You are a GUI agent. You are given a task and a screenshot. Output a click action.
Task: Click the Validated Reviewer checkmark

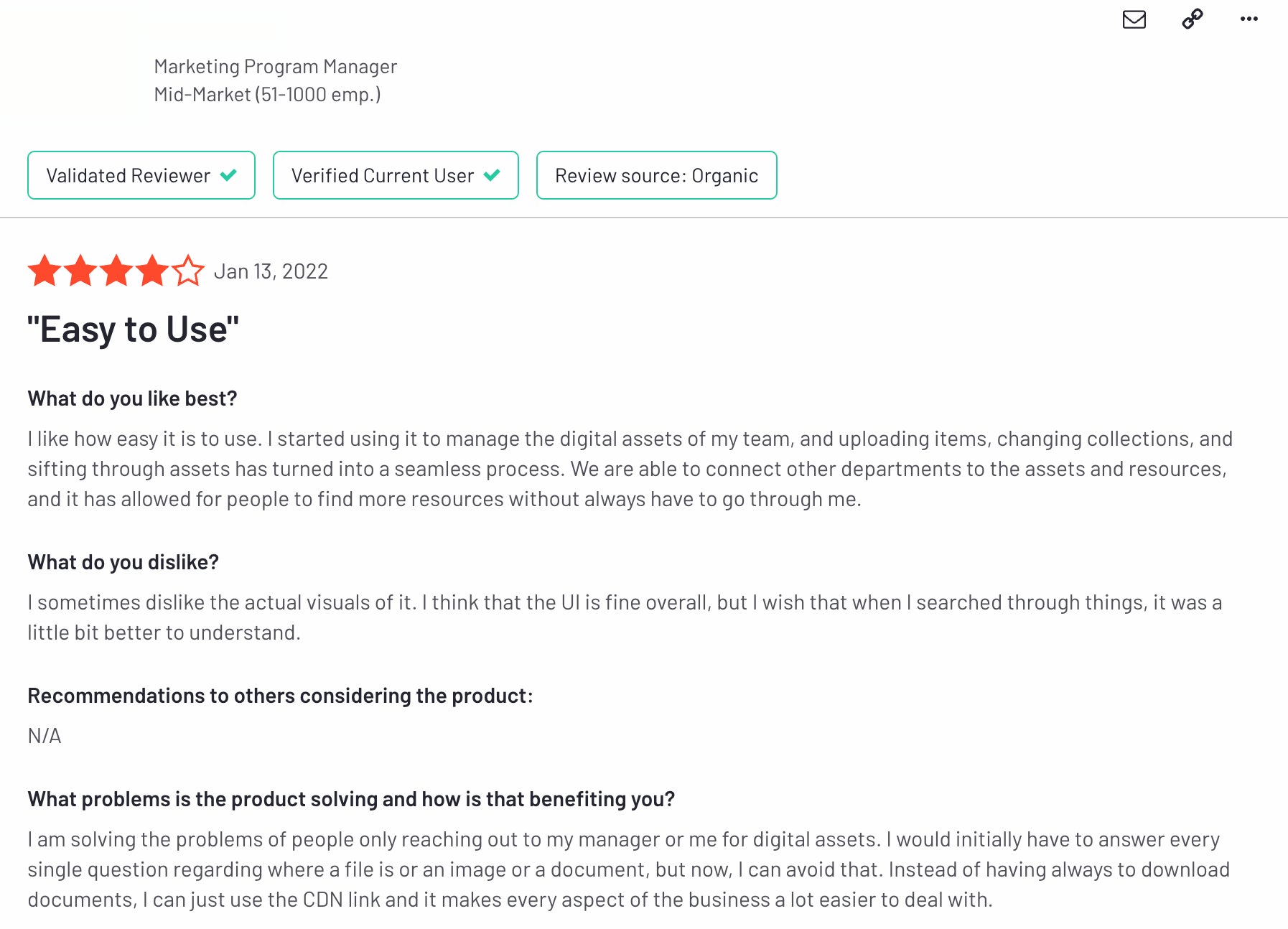pos(228,175)
